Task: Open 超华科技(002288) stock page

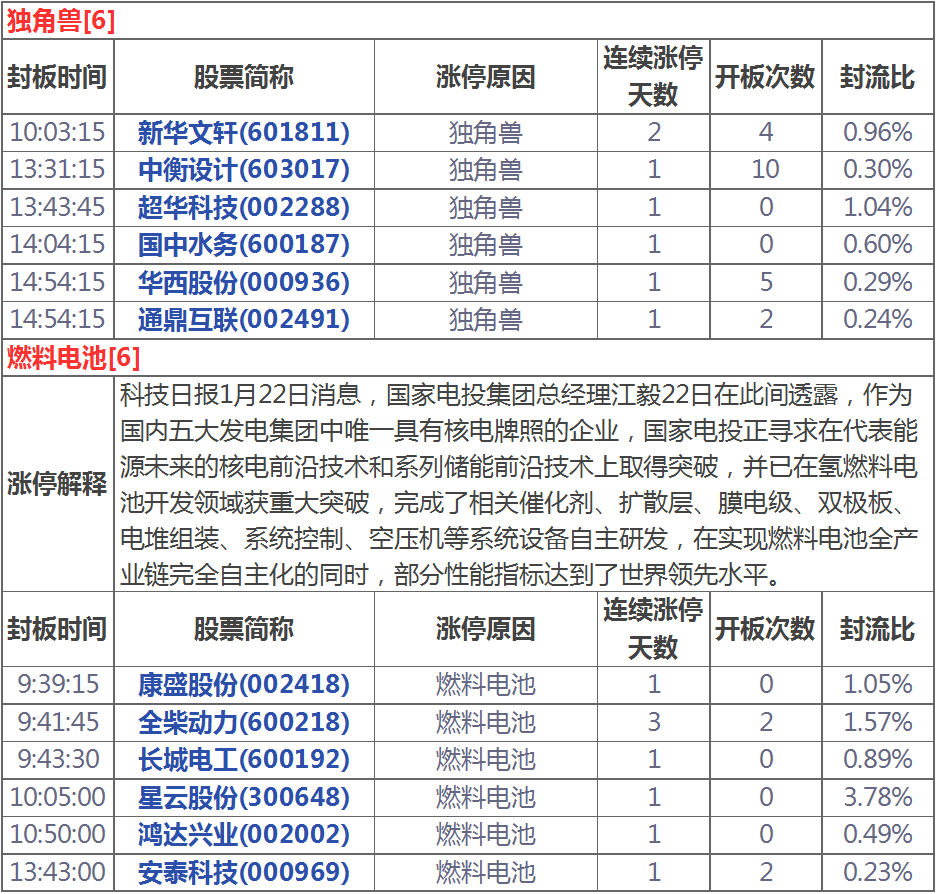Action: coord(244,208)
